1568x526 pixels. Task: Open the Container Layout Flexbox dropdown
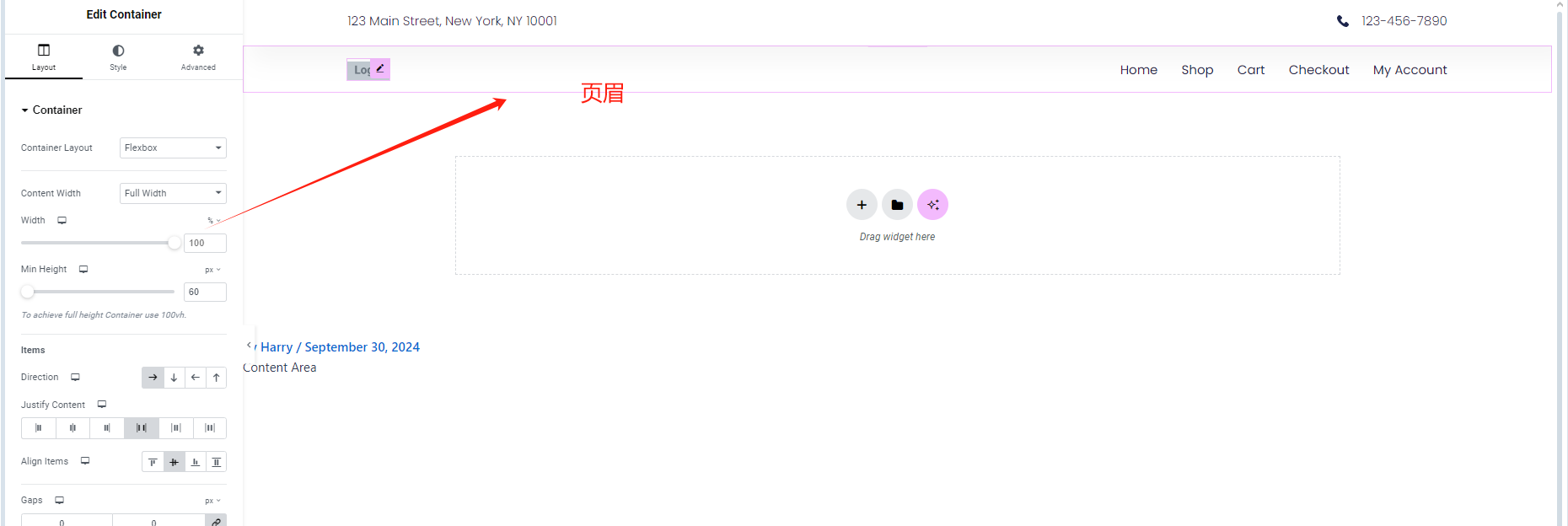coord(173,148)
